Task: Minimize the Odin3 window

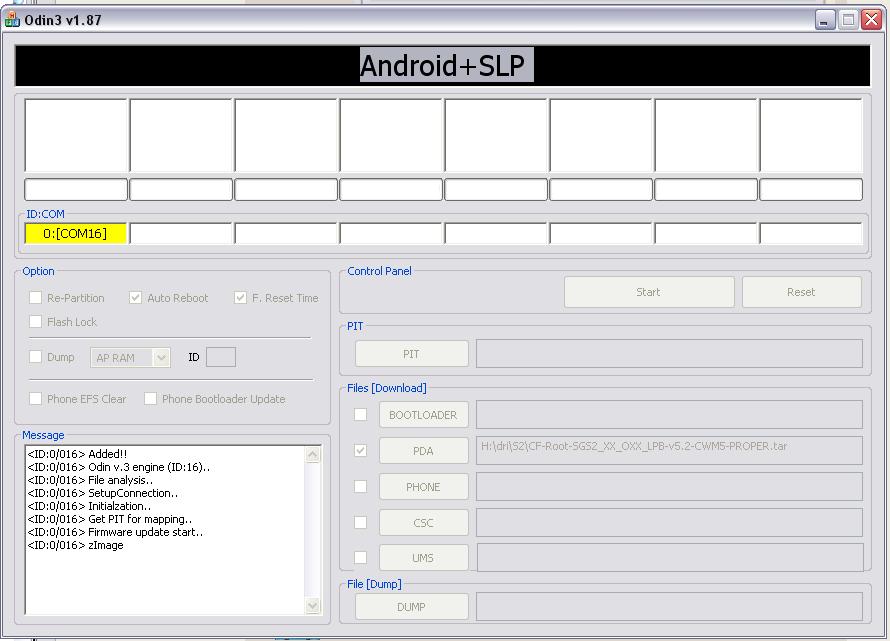Action: point(825,20)
